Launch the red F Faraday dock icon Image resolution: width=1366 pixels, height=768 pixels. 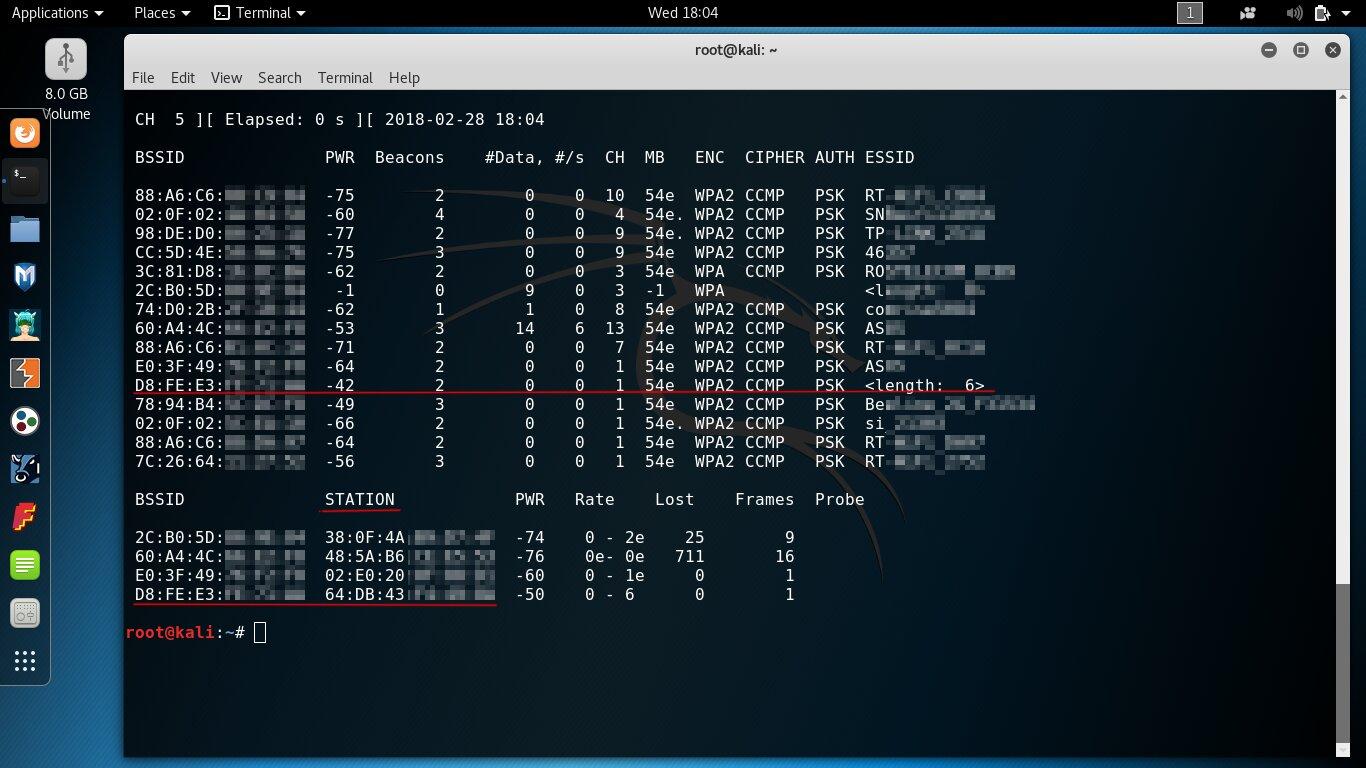pos(25,517)
